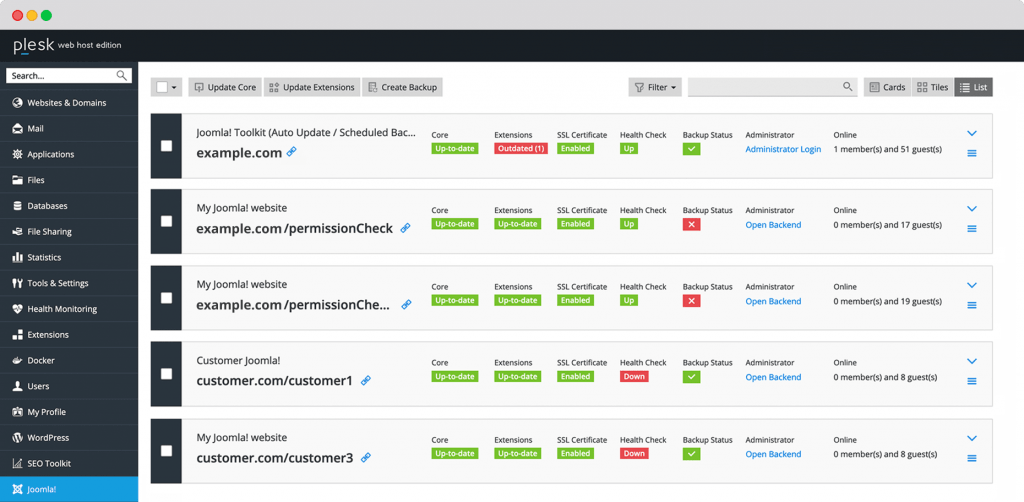Open the Administrator Login link
The image size is (1024, 502).
point(783,149)
